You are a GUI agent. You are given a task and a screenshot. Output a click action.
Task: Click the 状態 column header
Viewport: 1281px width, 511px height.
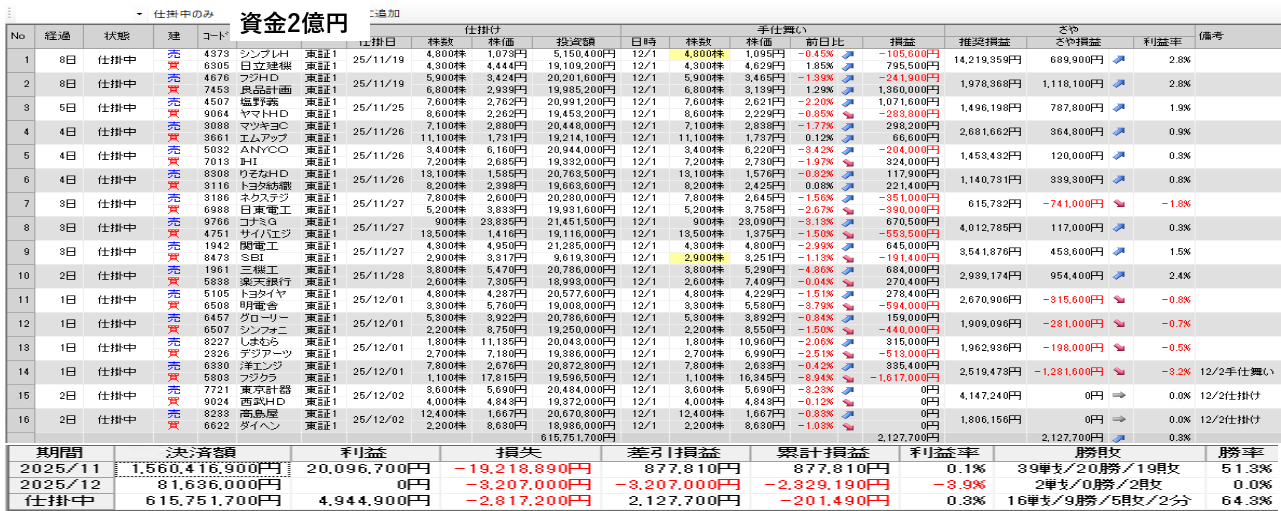[117, 36]
